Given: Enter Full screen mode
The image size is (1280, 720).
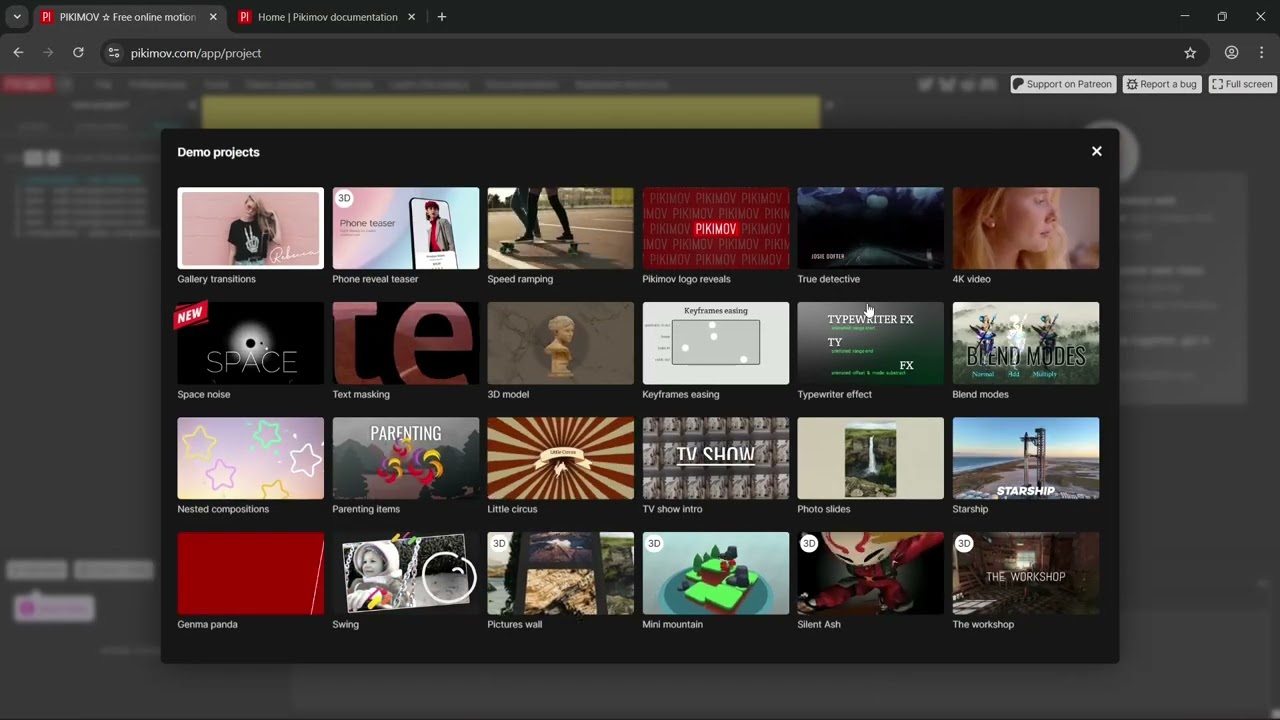Looking at the screenshot, I should click(x=1242, y=84).
